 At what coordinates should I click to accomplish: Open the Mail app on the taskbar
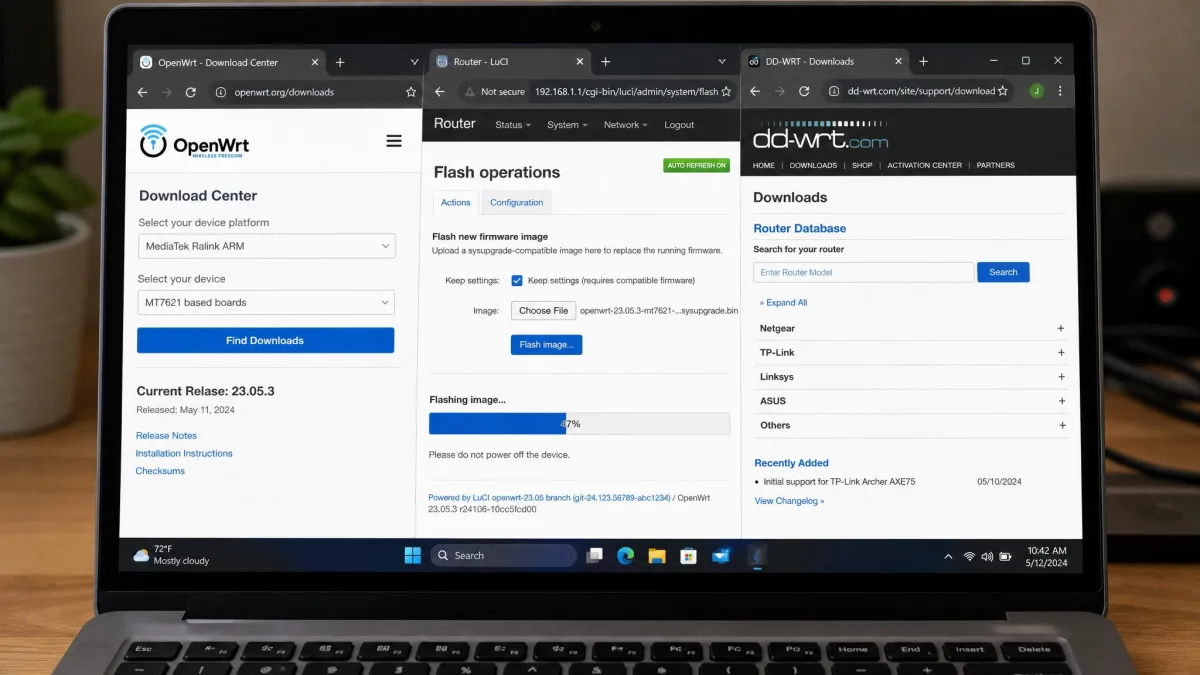click(720, 555)
